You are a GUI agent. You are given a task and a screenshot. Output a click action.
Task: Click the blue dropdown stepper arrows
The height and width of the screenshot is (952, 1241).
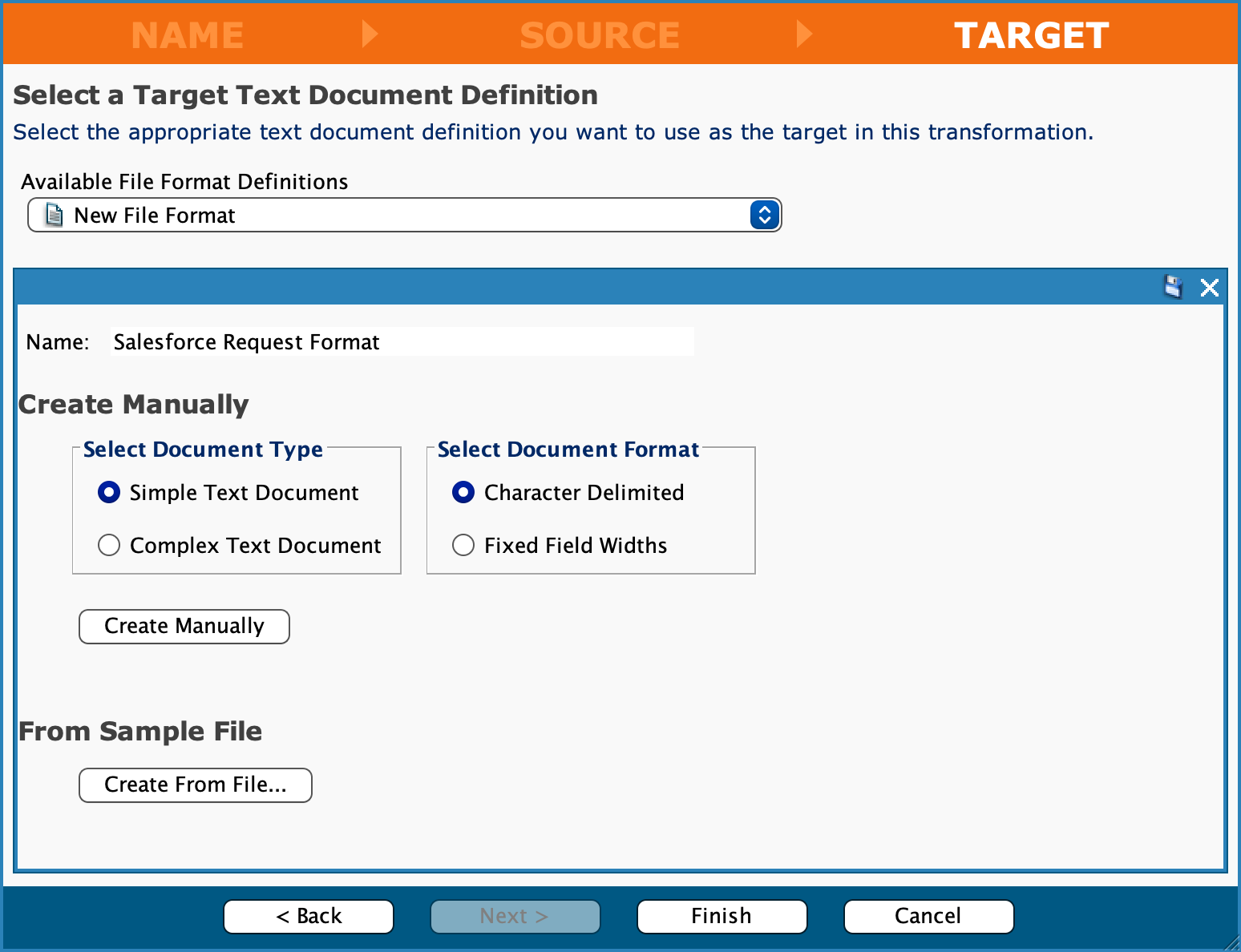tap(765, 216)
